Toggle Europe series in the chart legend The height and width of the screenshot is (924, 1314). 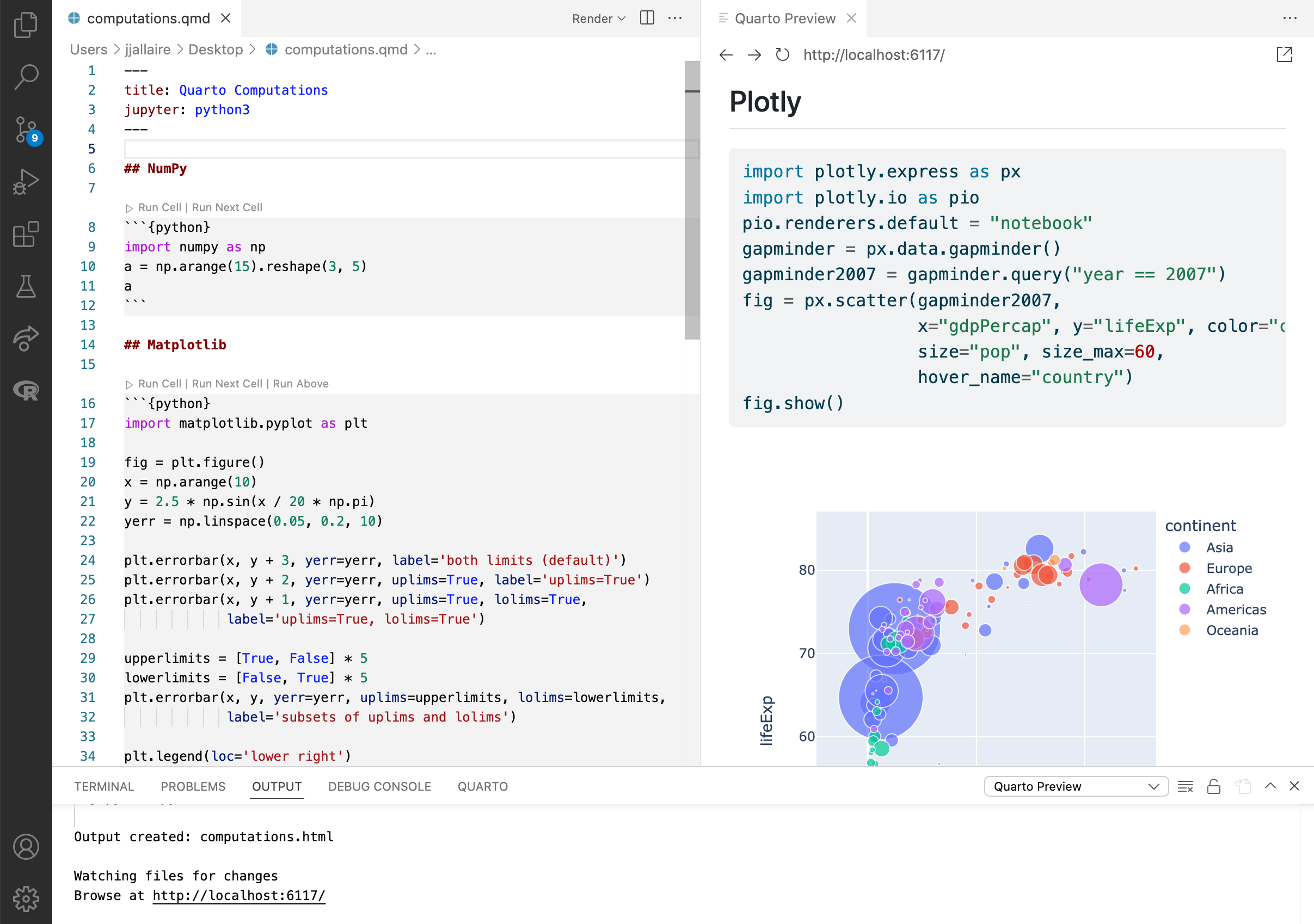pos(1227,568)
